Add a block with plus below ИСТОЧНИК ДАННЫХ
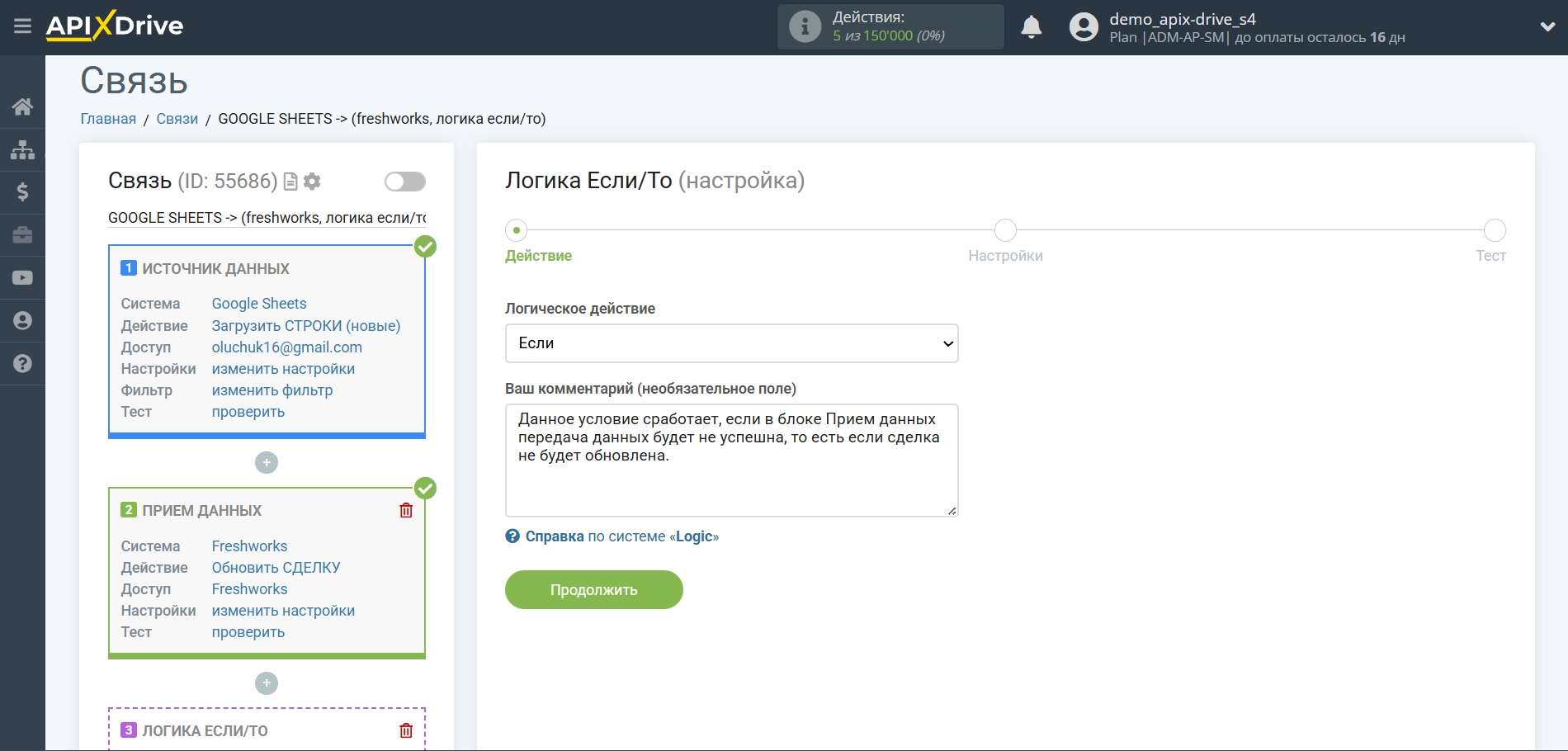The height and width of the screenshot is (751, 1568). click(267, 463)
